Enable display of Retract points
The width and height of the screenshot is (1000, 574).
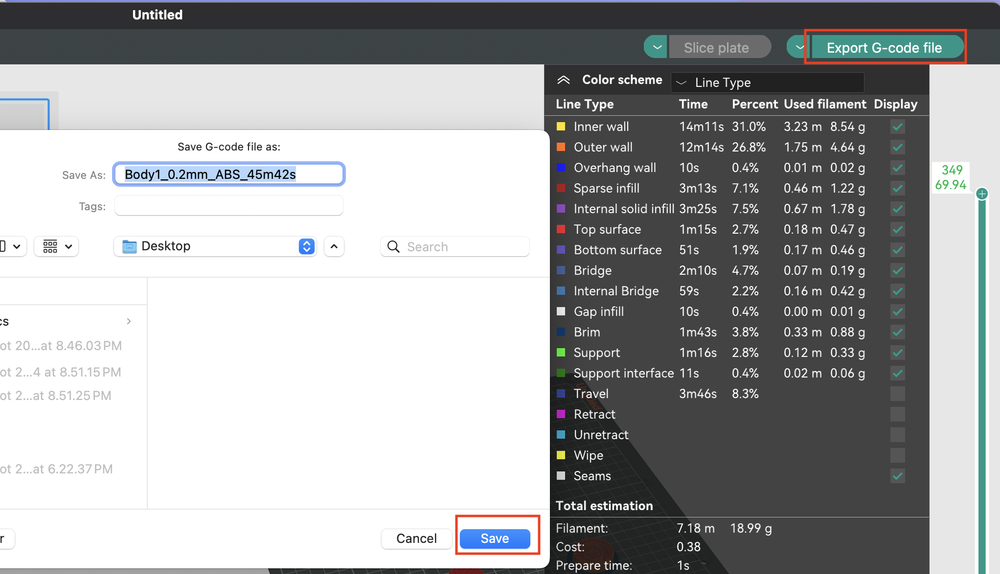coord(897,414)
